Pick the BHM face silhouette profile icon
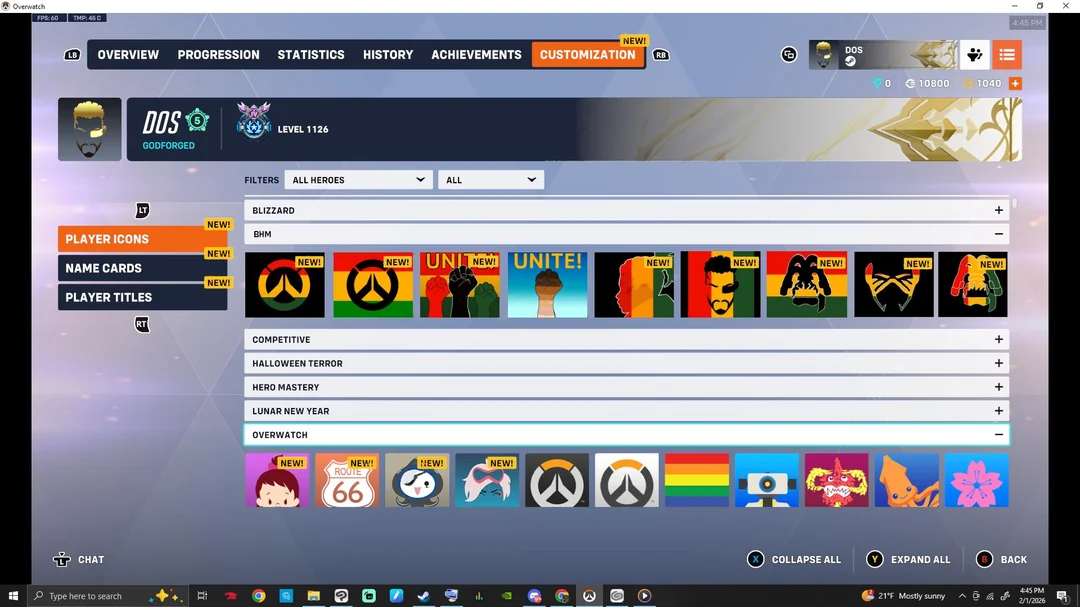The width and height of the screenshot is (1080, 607). click(634, 285)
